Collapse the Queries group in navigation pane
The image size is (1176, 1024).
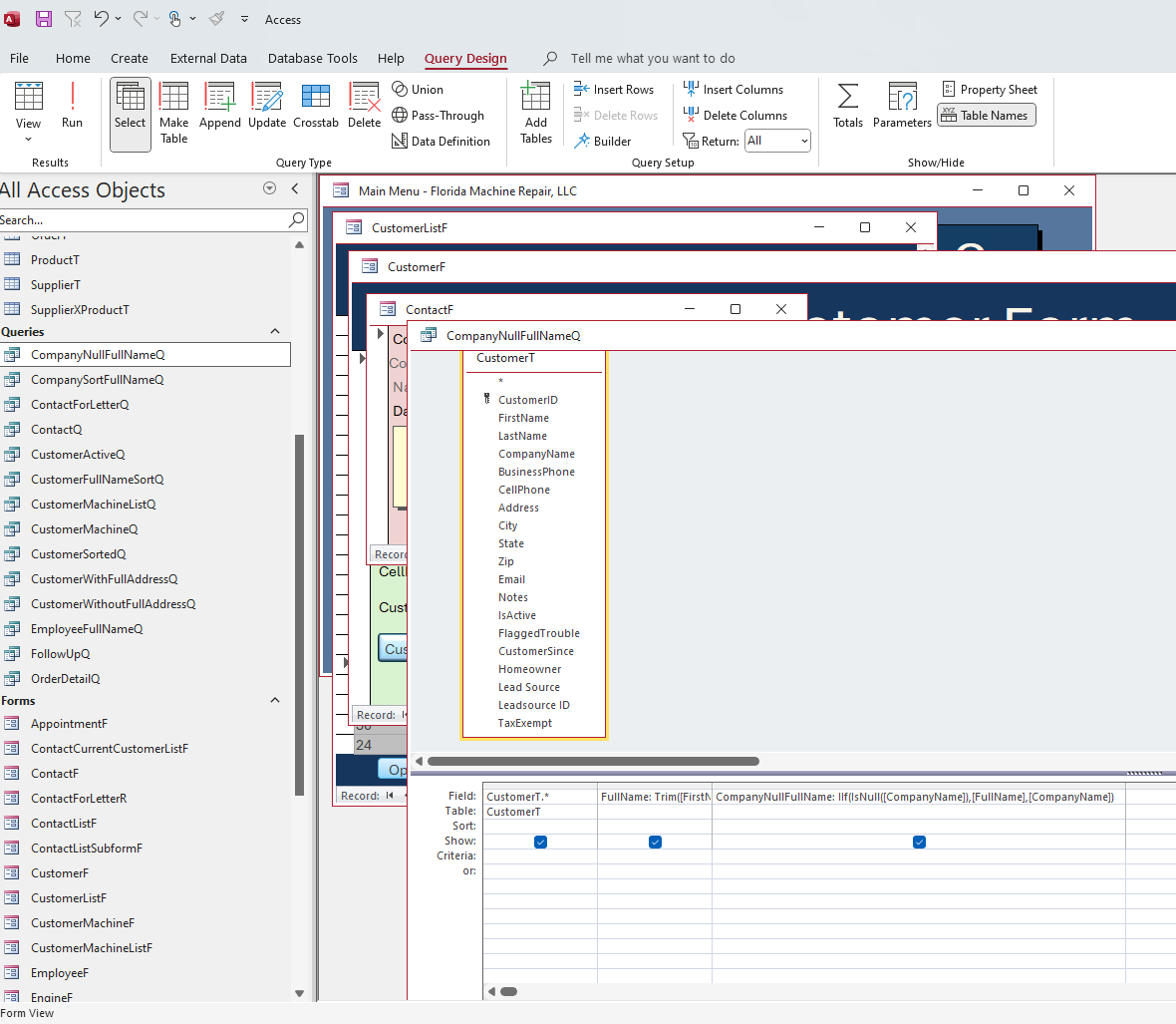click(x=275, y=332)
